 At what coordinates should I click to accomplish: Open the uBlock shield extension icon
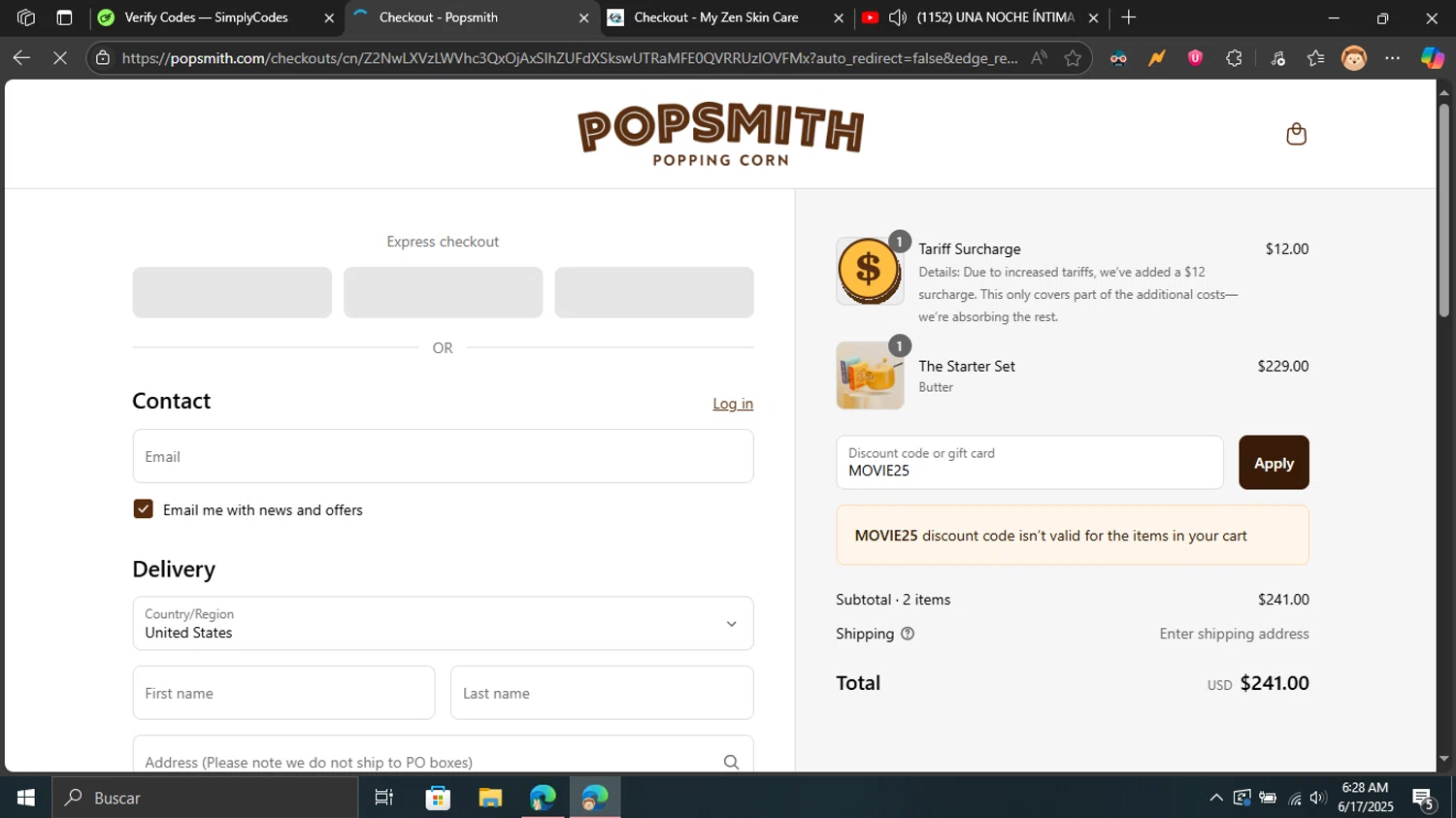pos(1195,58)
